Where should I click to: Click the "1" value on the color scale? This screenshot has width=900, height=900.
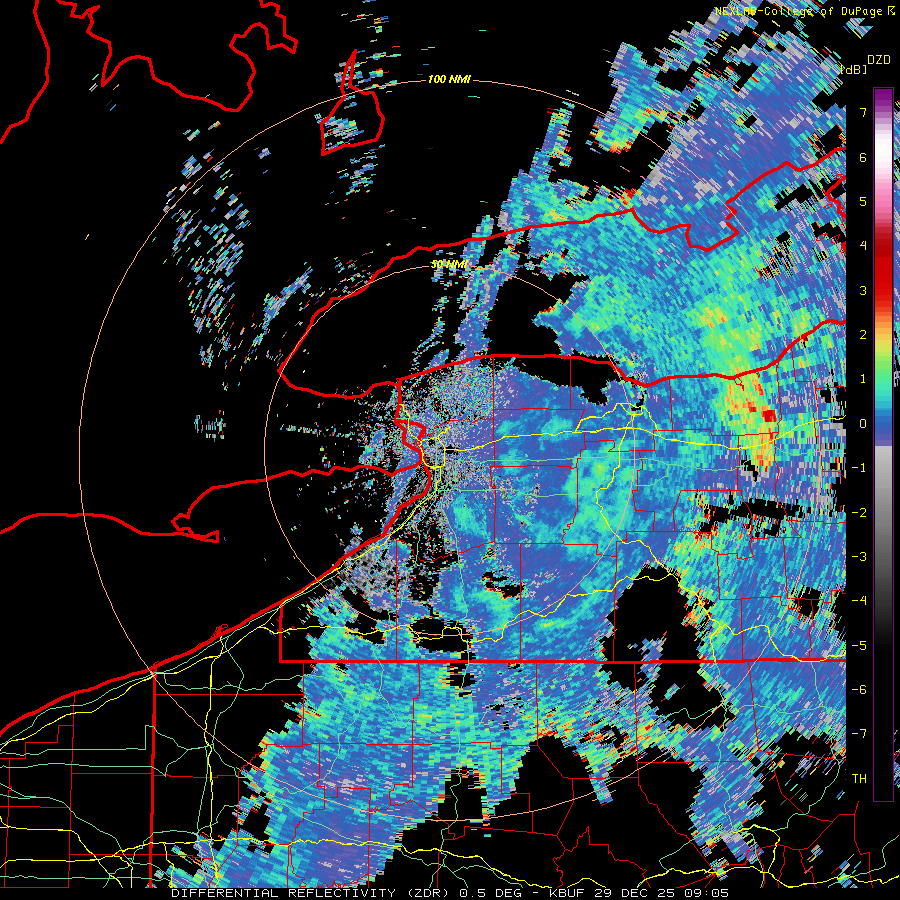tap(863, 379)
